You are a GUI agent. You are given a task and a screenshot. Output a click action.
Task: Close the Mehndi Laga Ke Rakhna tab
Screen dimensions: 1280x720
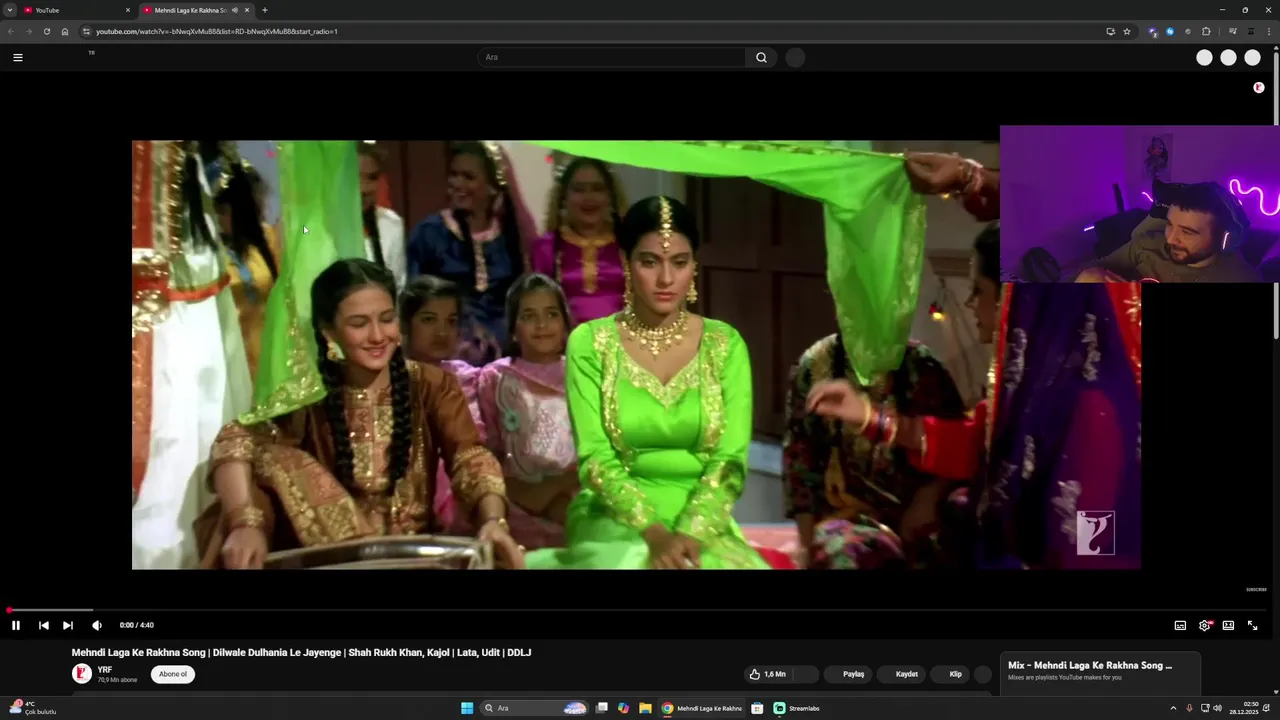pyautogui.click(x=247, y=10)
